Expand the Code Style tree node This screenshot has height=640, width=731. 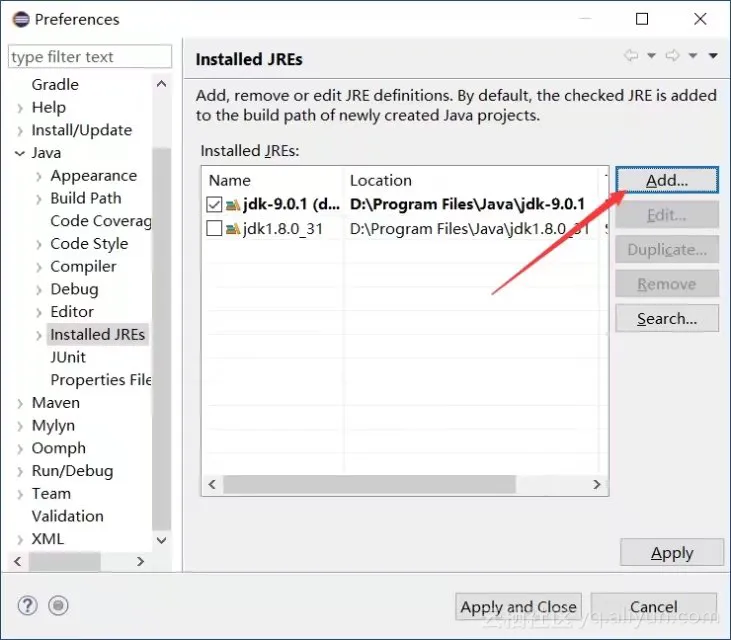[39, 244]
